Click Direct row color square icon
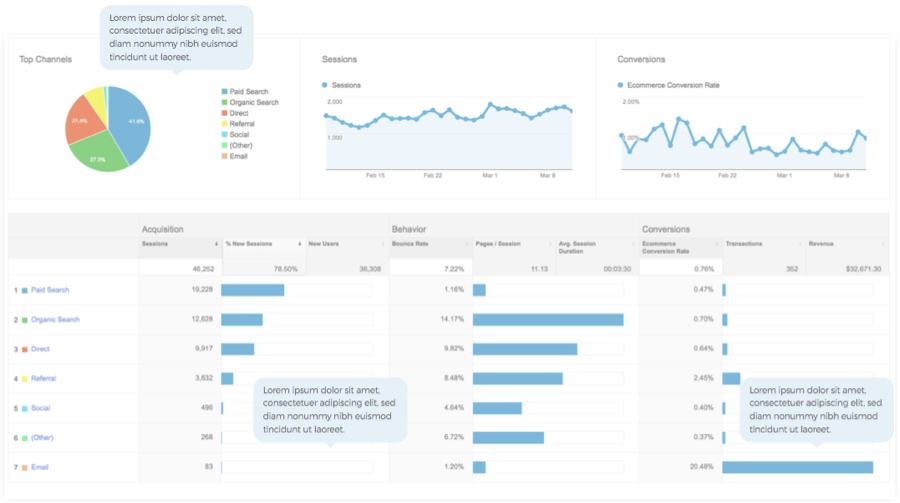Image resolution: width=900 pixels, height=503 pixels. click(25, 350)
